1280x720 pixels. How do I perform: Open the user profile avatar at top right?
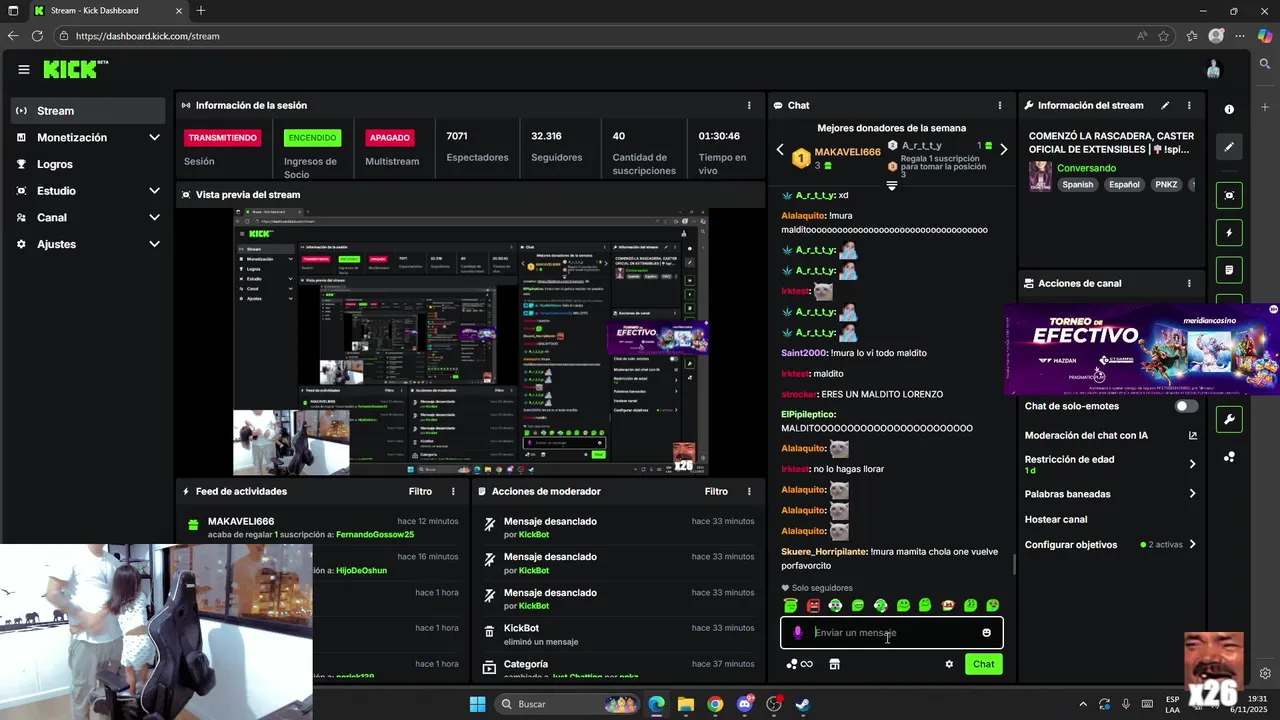coord(1213,69)
